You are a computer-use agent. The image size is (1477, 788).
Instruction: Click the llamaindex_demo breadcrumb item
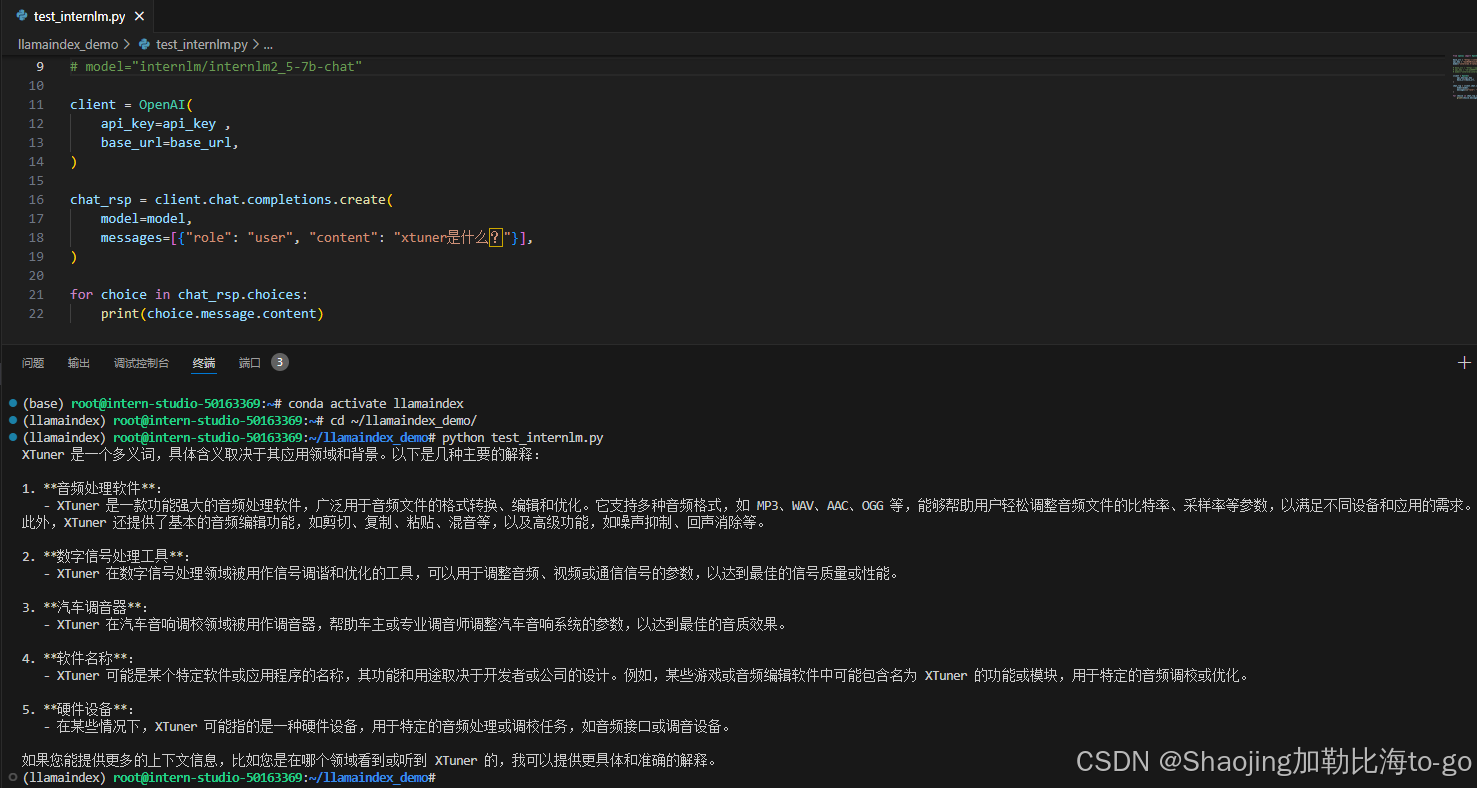tap(67, 44)
